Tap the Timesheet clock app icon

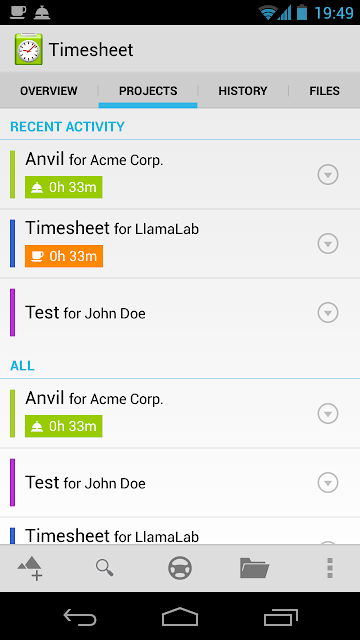tap(28, 49)
